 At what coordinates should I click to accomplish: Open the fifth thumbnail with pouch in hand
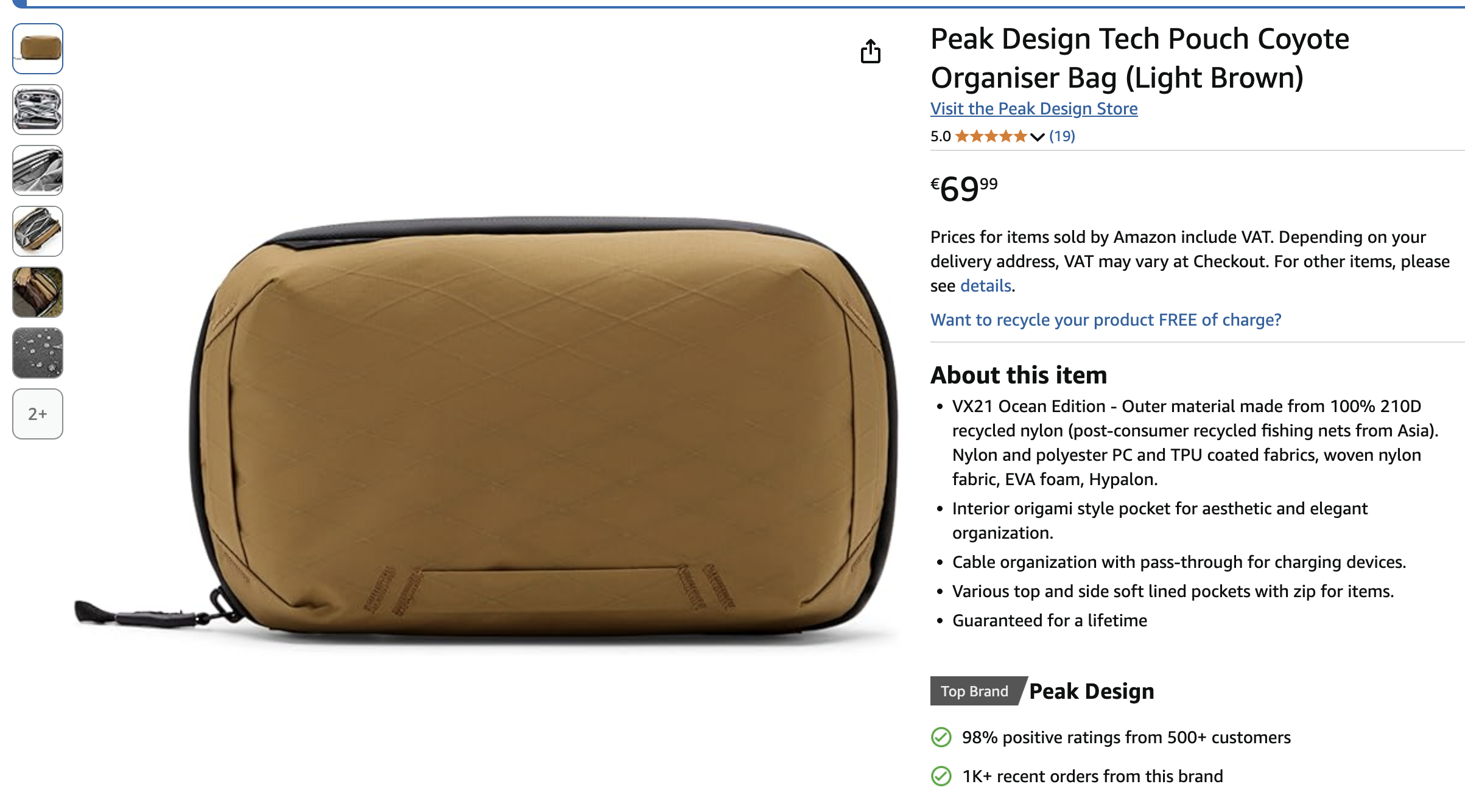38,292
